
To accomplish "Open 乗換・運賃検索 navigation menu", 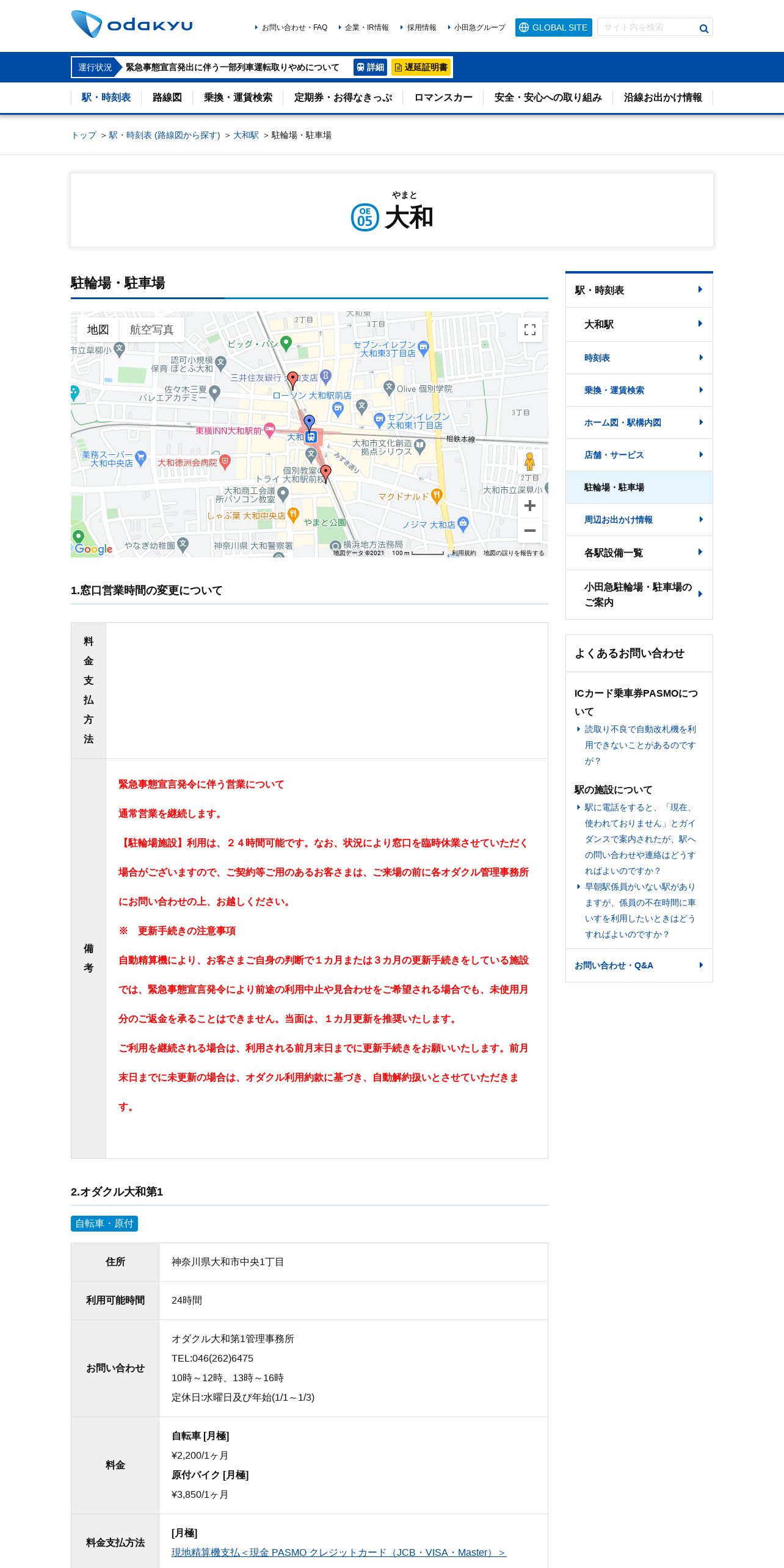I will click(238, 98).
